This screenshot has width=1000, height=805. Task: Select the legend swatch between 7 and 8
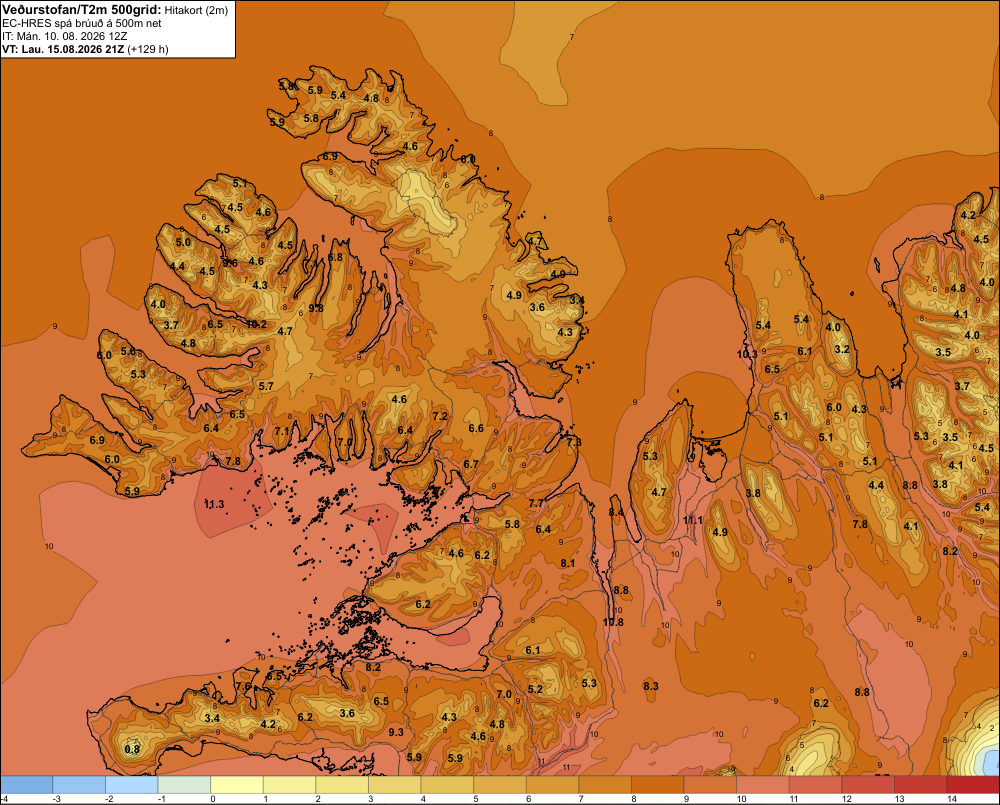(605, 785)
